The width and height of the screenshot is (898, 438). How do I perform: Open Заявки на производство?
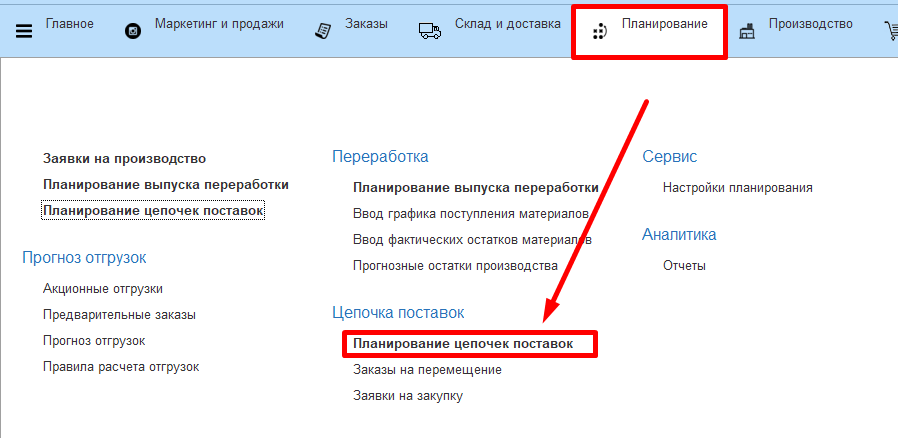[x=124, y=159]
